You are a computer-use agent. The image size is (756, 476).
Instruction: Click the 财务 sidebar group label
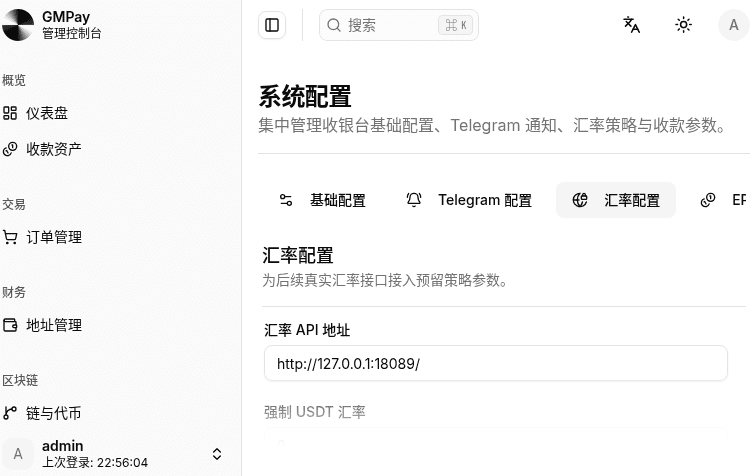pyautogui.click(x=14, y=292)
